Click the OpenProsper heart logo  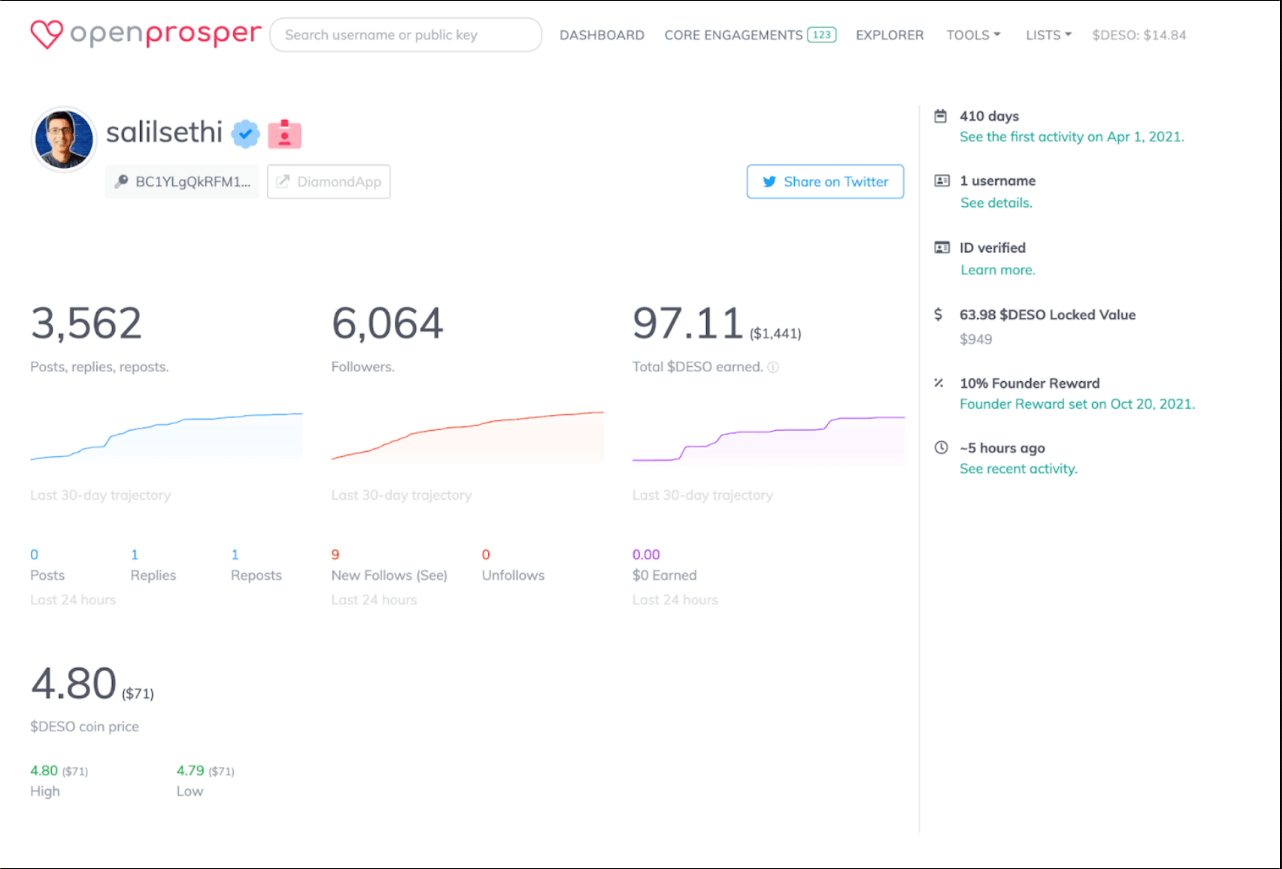(x=47, y=35)
